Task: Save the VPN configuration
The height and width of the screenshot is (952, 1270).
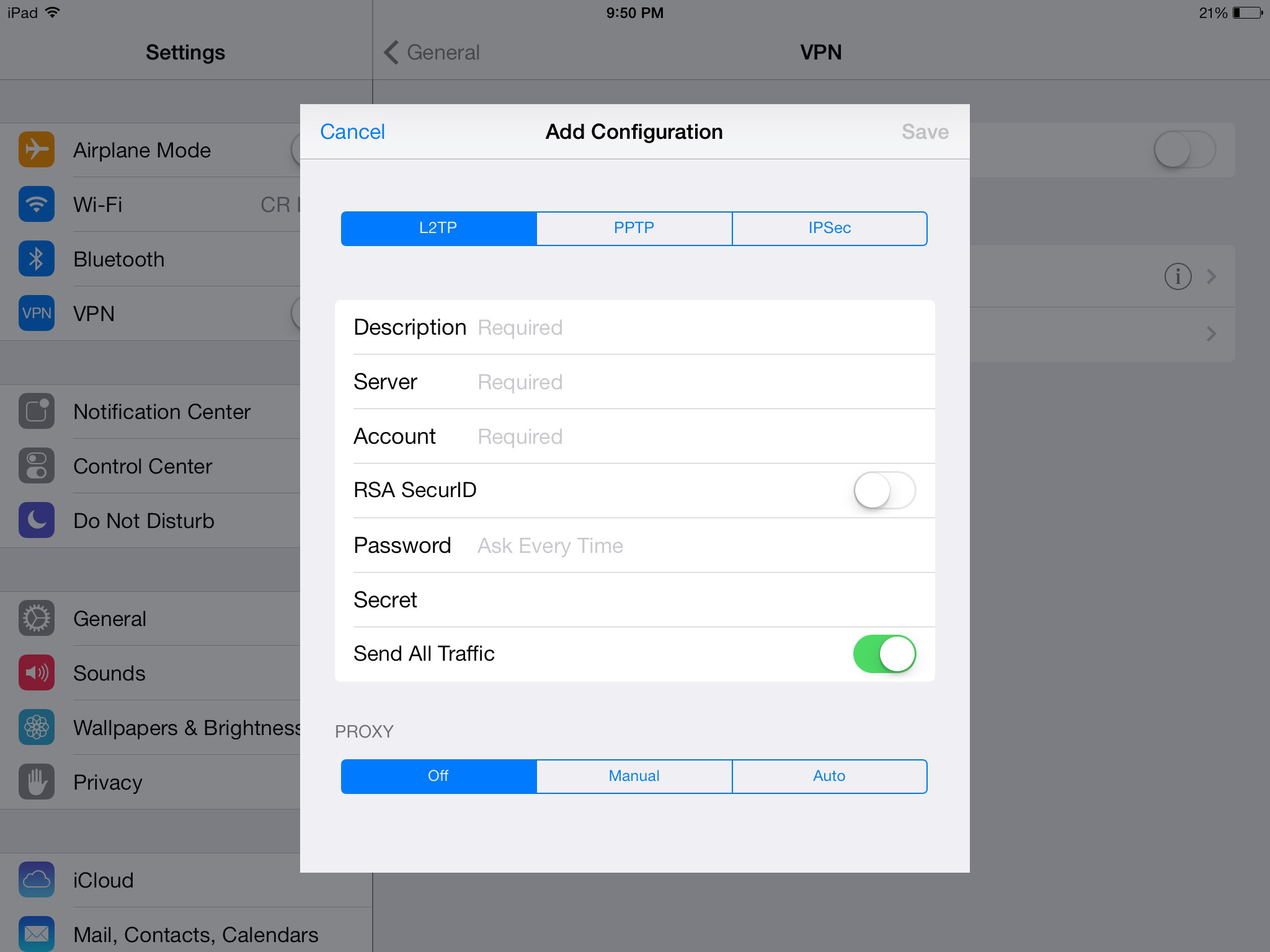Action: coord(925,131)
